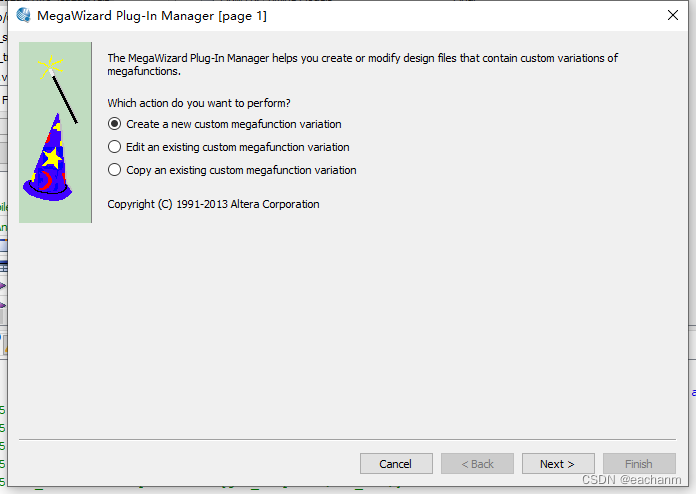The height and width of the screenshot is (494, 696).
Task: Click the MegaWizard globe icon in title bar
Action: [24, 16]
